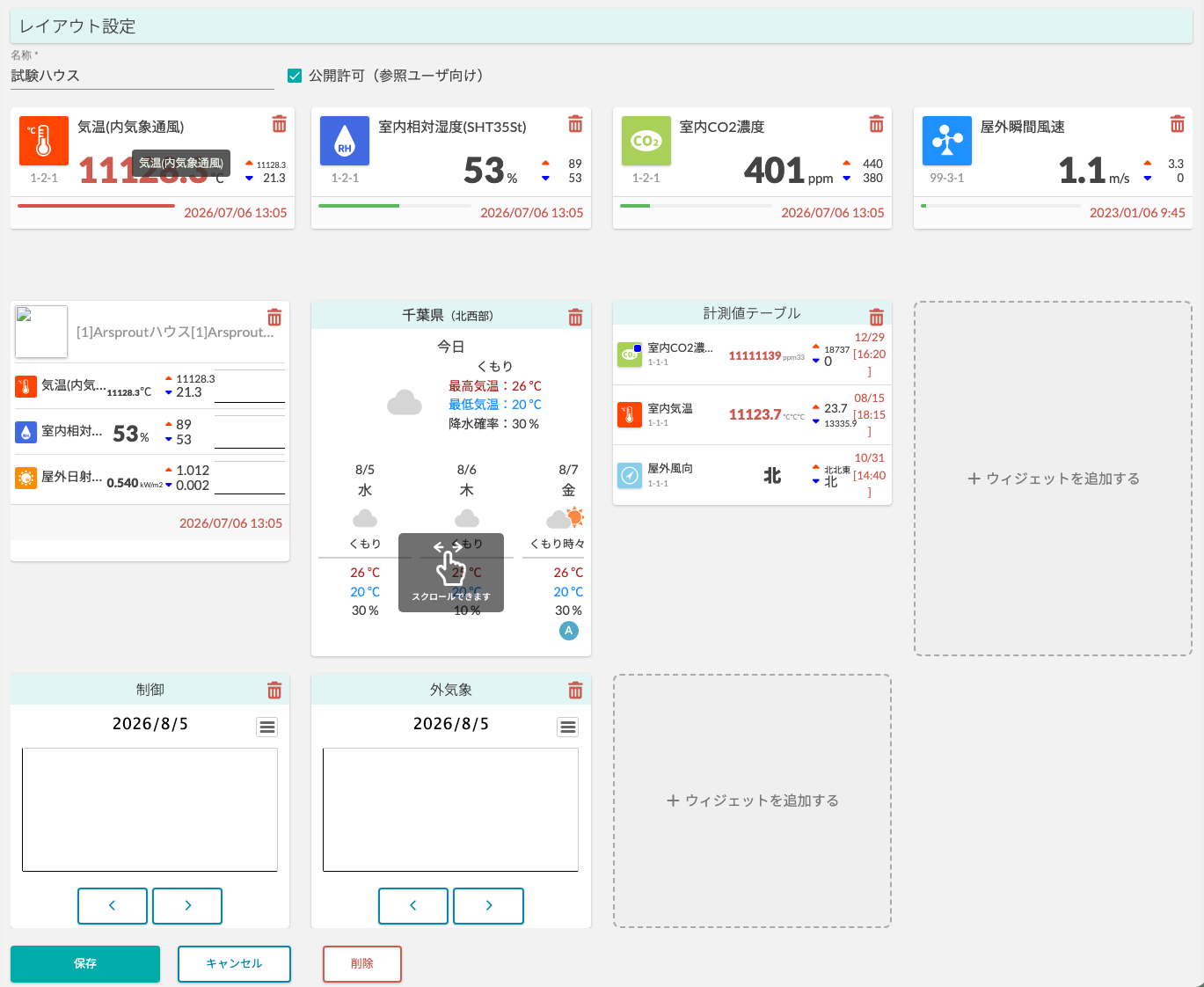Click the 2026/8/5 date in 外気象 widget
Viewport: 1204px width, 987px height.
[451, 724]
